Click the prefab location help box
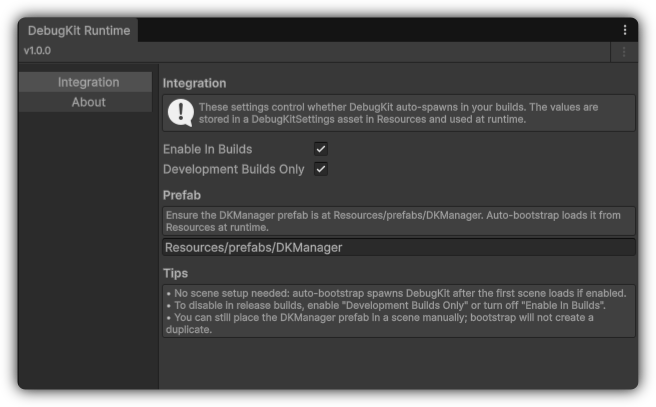 pyautogui.click(x=398, y=220)
